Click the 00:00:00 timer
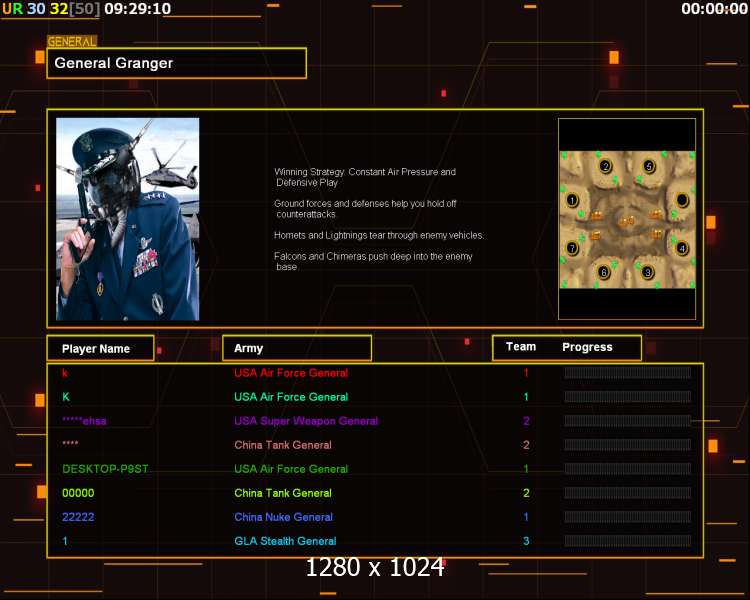The height and width of the screenshot is (600, 750). [714, 9]
